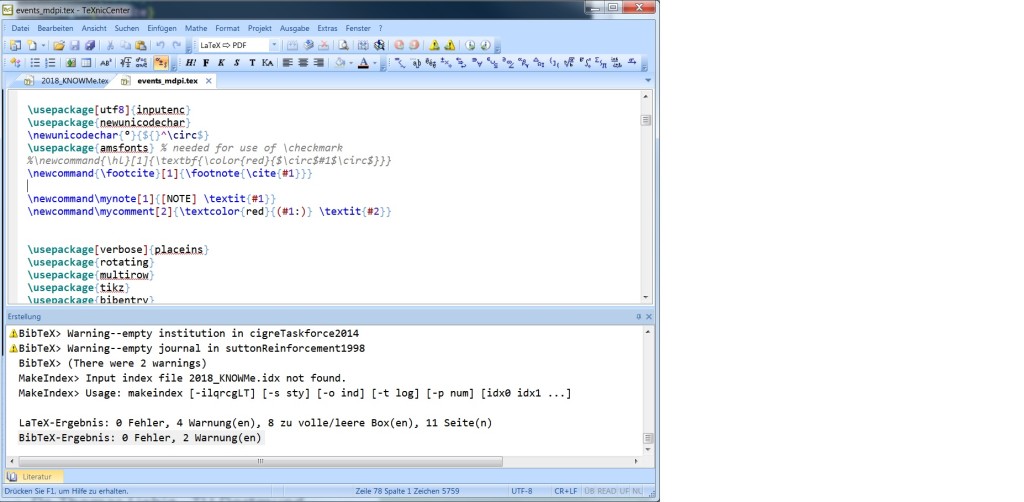This screenshot has height=502, width=1024.
Task: Click the LaTeX-Ergebnis result line
Action: 255,423
